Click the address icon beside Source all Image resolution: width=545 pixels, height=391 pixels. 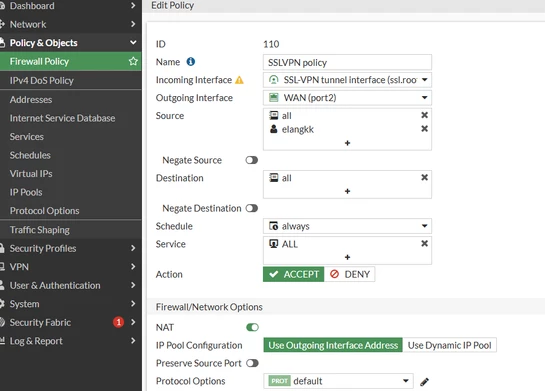tap(274, 115)
